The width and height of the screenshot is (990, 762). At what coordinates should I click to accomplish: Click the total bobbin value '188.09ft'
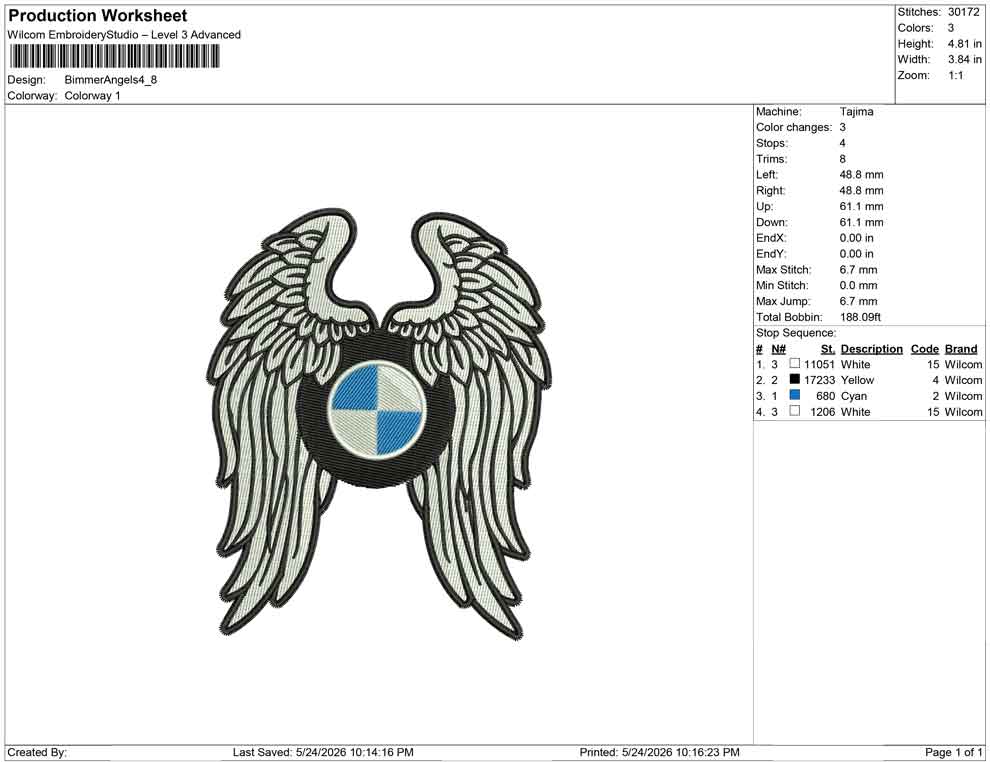pyautogui.click(x=861, y=317)
